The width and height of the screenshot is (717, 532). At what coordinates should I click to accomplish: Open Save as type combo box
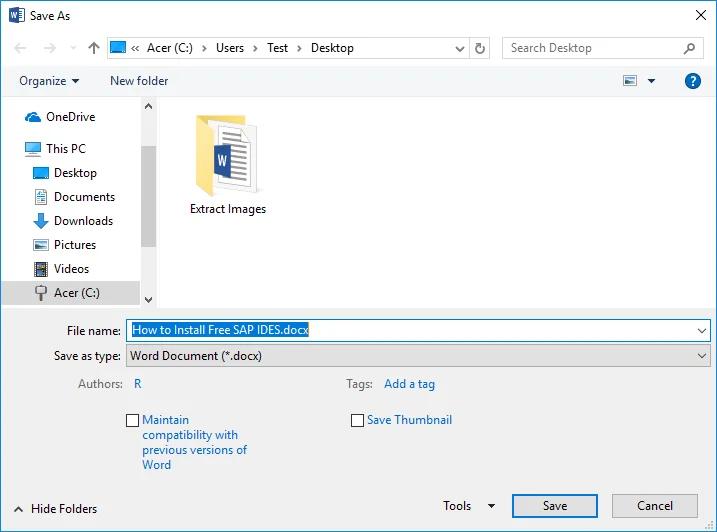click(x=418, y=356)
